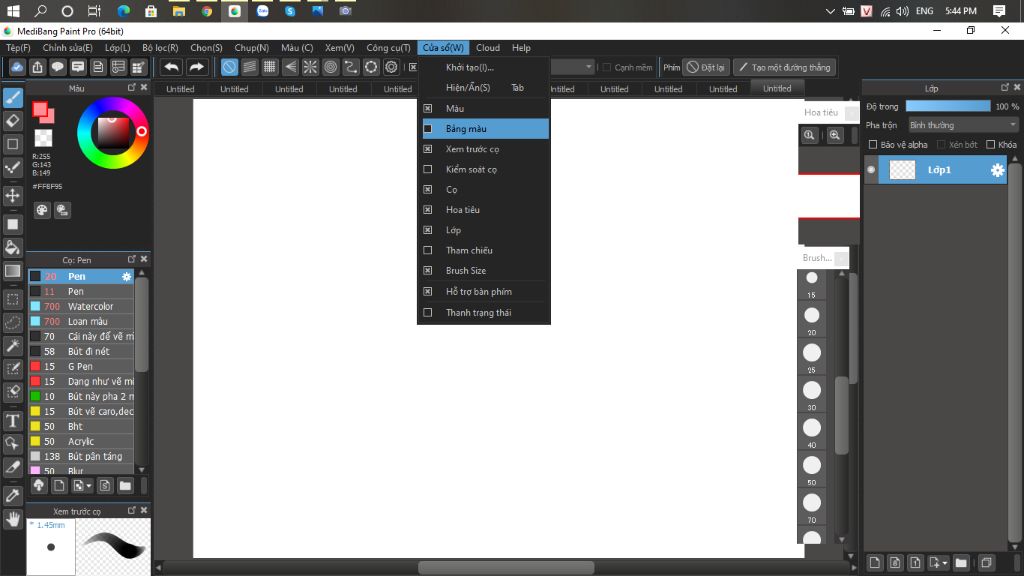
Task: Adjust Độ trong opacity slider
Action: (x=948, y=106)
